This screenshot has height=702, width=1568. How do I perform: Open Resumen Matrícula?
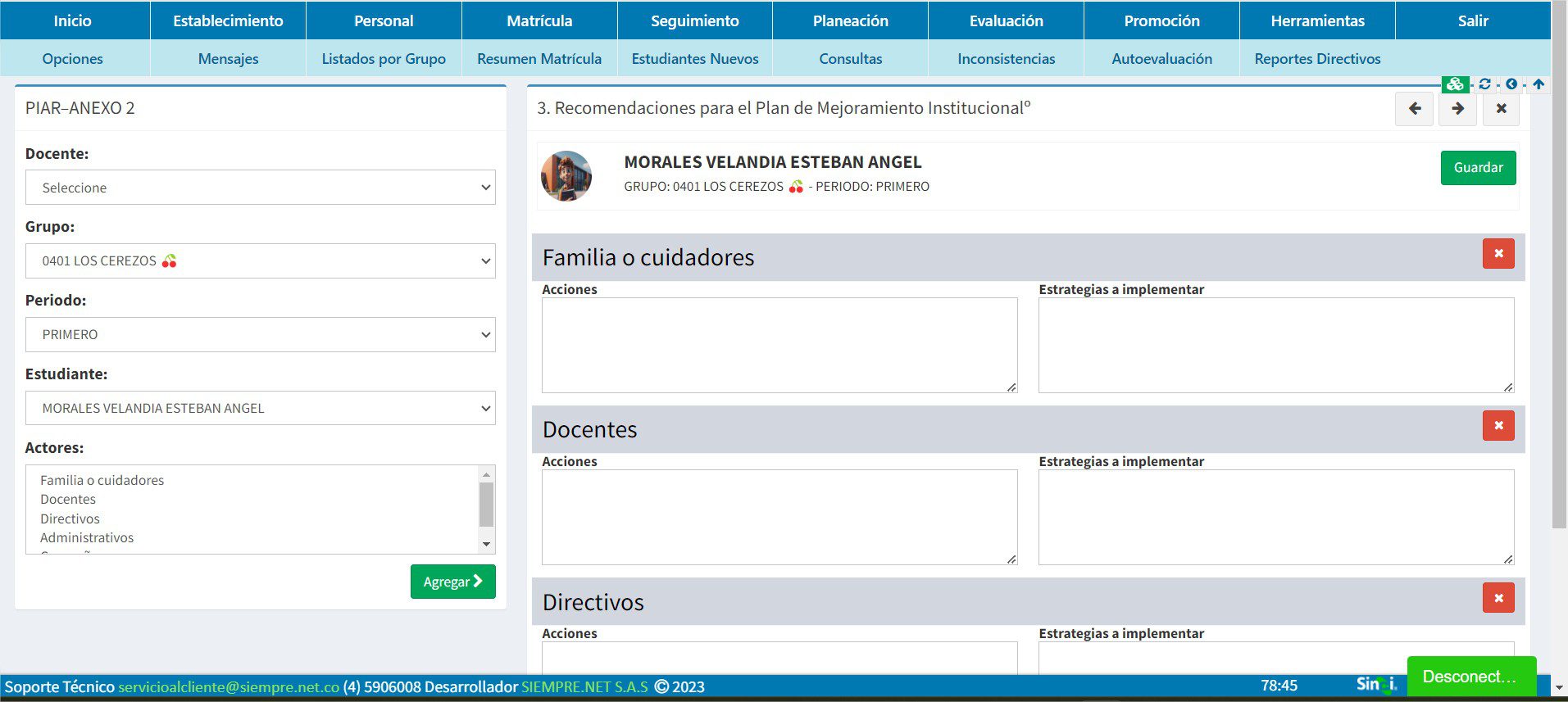pyautogui.click(x=539, y=58)
